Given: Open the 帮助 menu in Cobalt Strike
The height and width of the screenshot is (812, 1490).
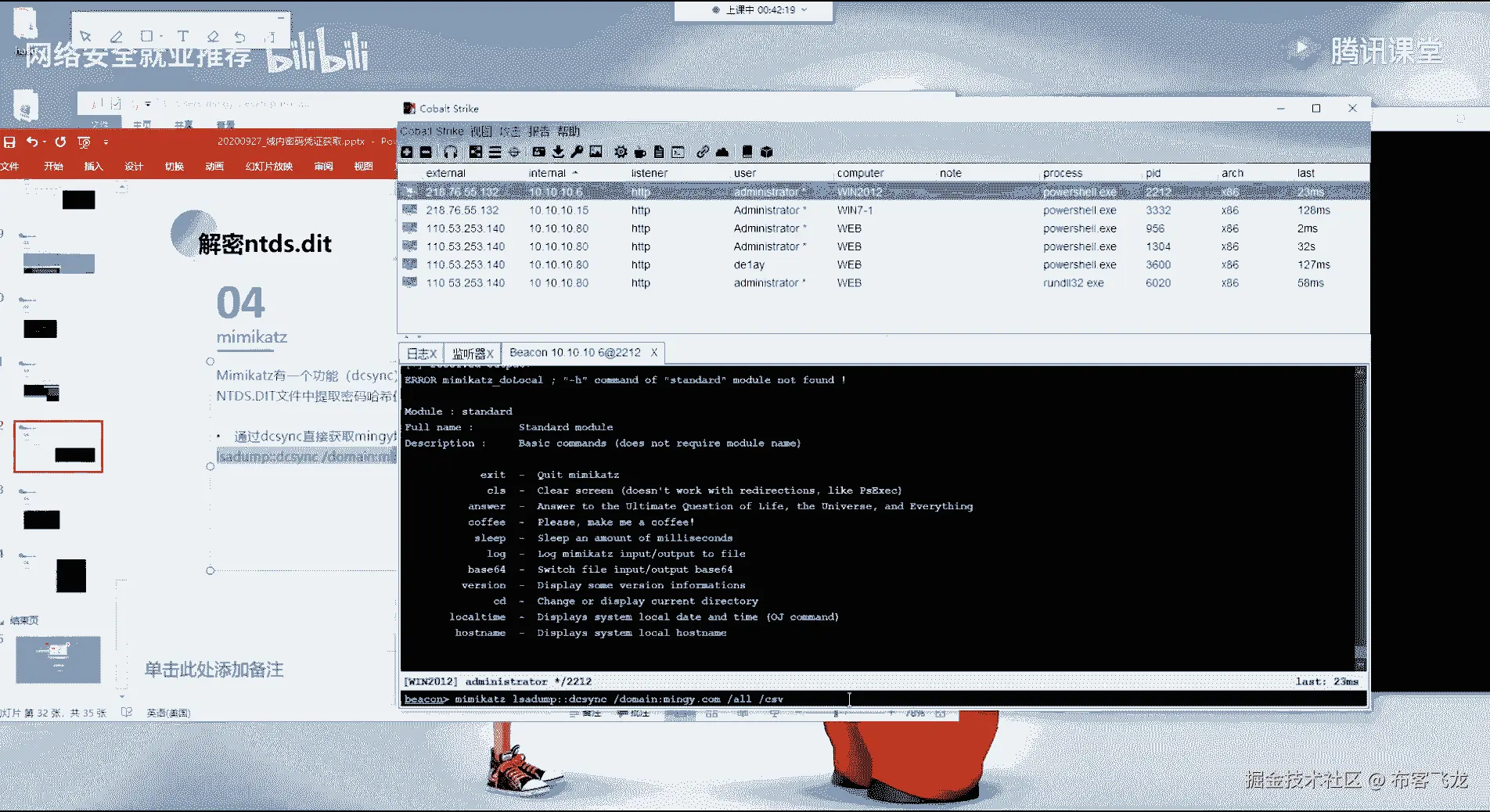Looking at the screenshot, I should [x=569, y=131].
